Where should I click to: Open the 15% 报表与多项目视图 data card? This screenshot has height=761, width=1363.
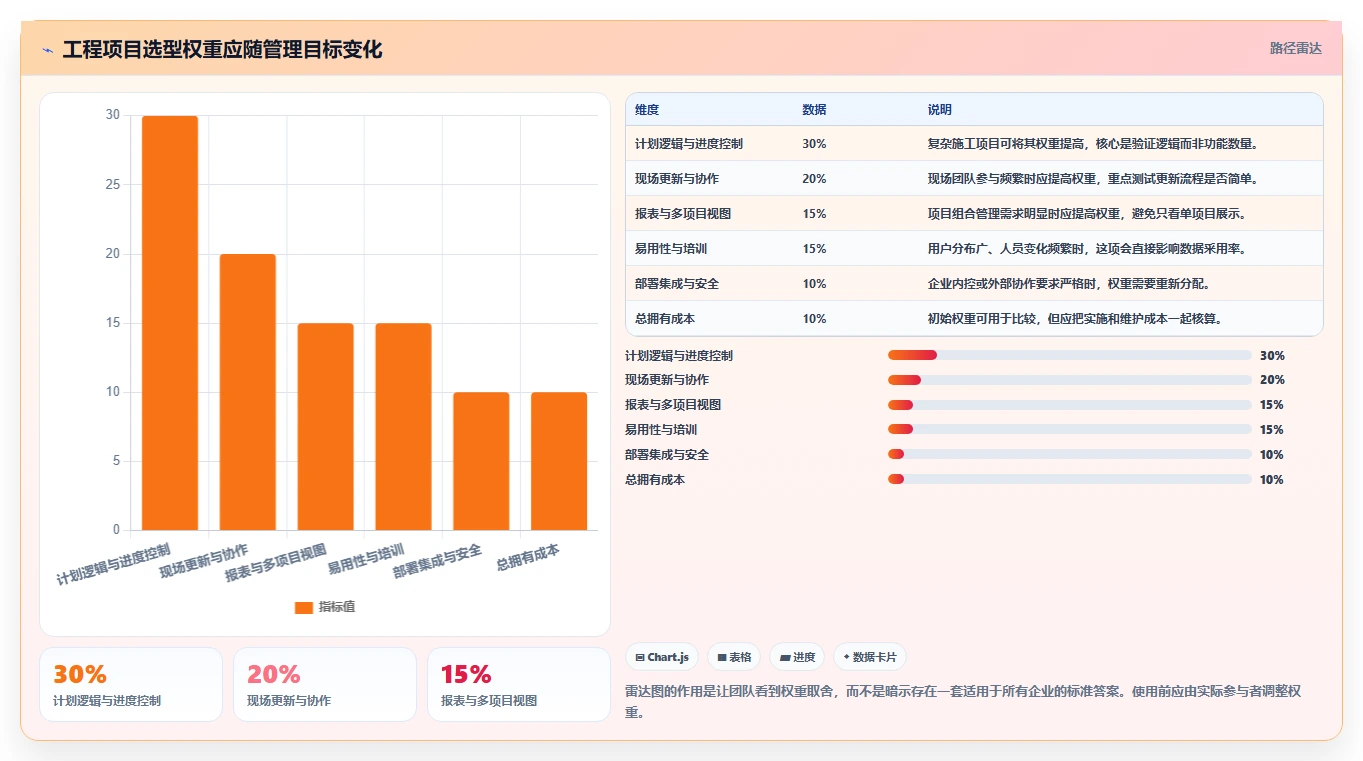pos(519,684)
